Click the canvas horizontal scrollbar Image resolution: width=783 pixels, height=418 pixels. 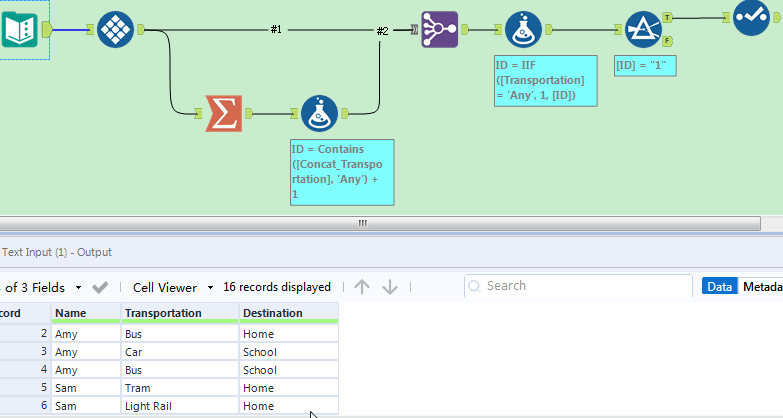[x=380, y=223]
